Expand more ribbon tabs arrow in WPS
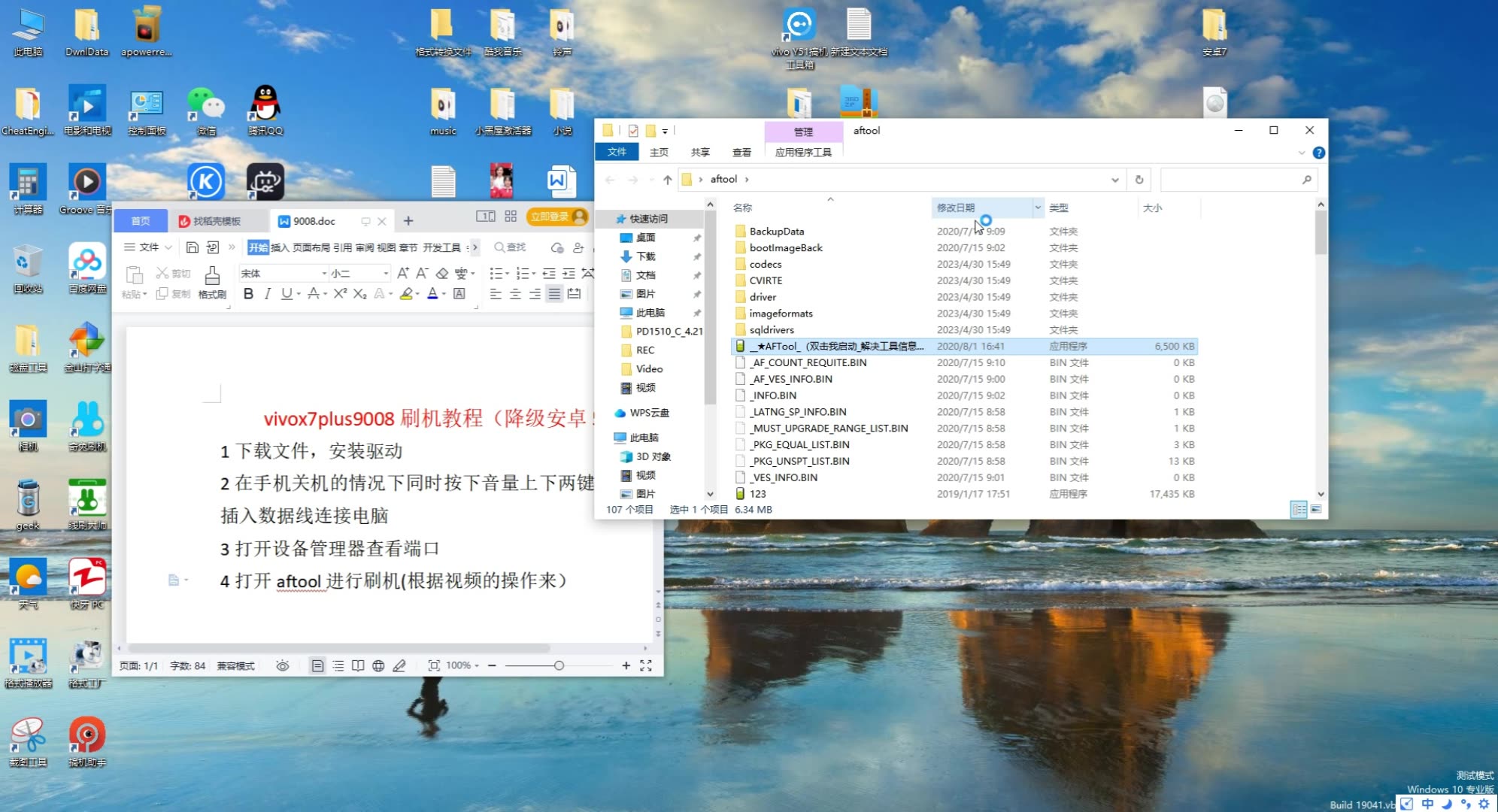This screenshot has height=812, width=1498. click(475, 247)
